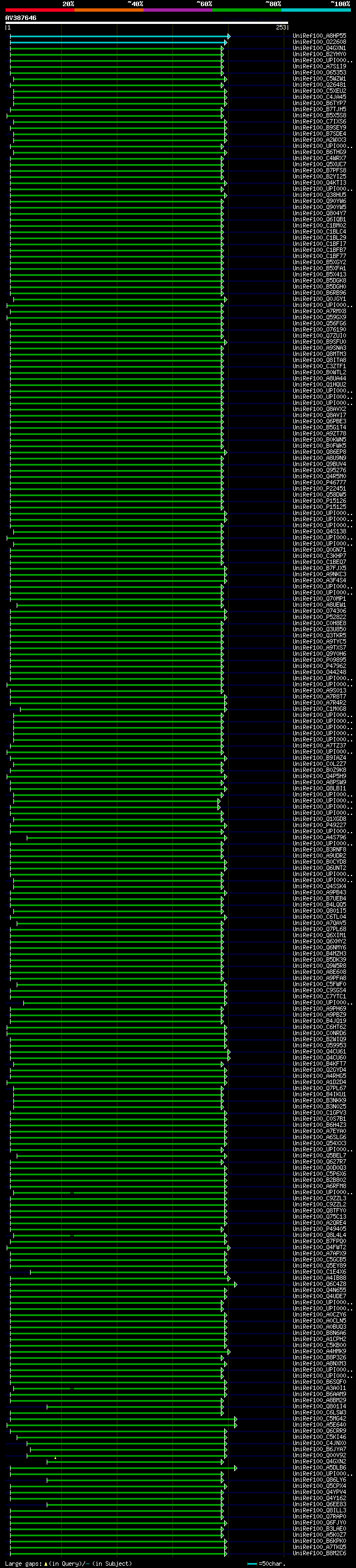Viewport: 356px width, 1568px height.
Task: Select the UniRef100_C4JA45 label
Action: [x=319, y=97]
